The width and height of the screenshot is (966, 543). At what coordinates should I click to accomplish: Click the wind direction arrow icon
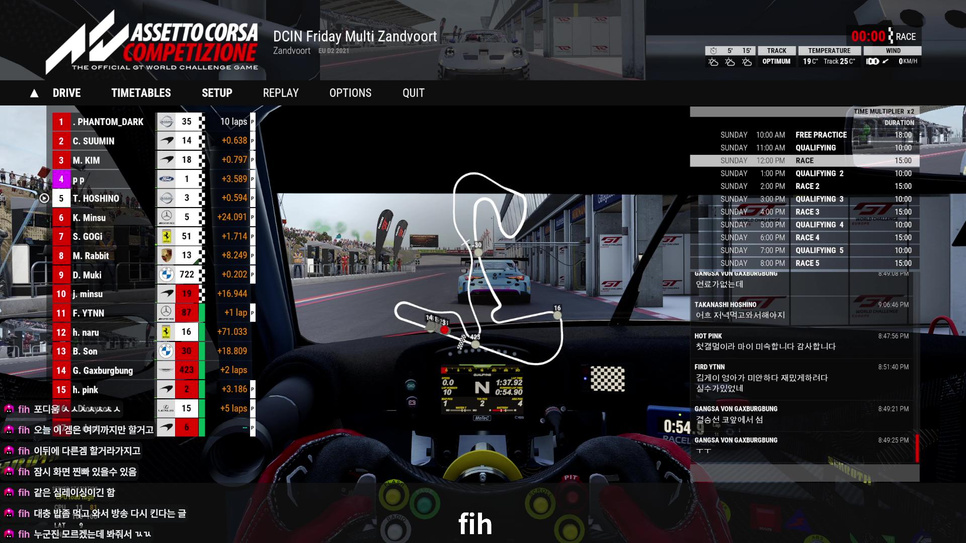click(886, 62)
